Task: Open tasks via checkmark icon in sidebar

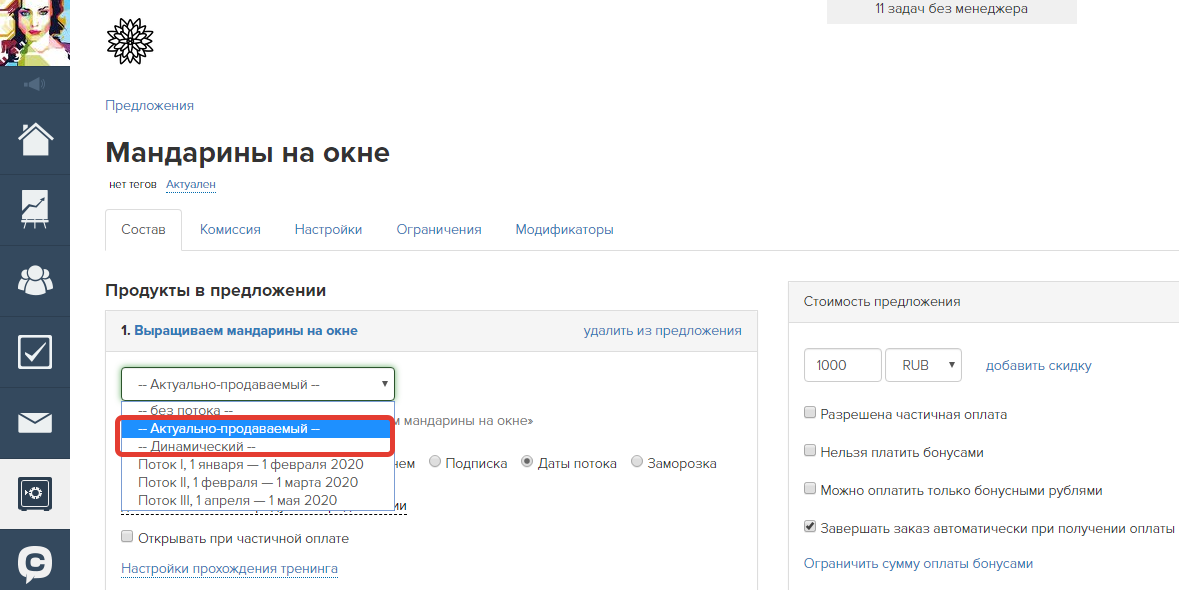Action: click(x=35, y=352)
